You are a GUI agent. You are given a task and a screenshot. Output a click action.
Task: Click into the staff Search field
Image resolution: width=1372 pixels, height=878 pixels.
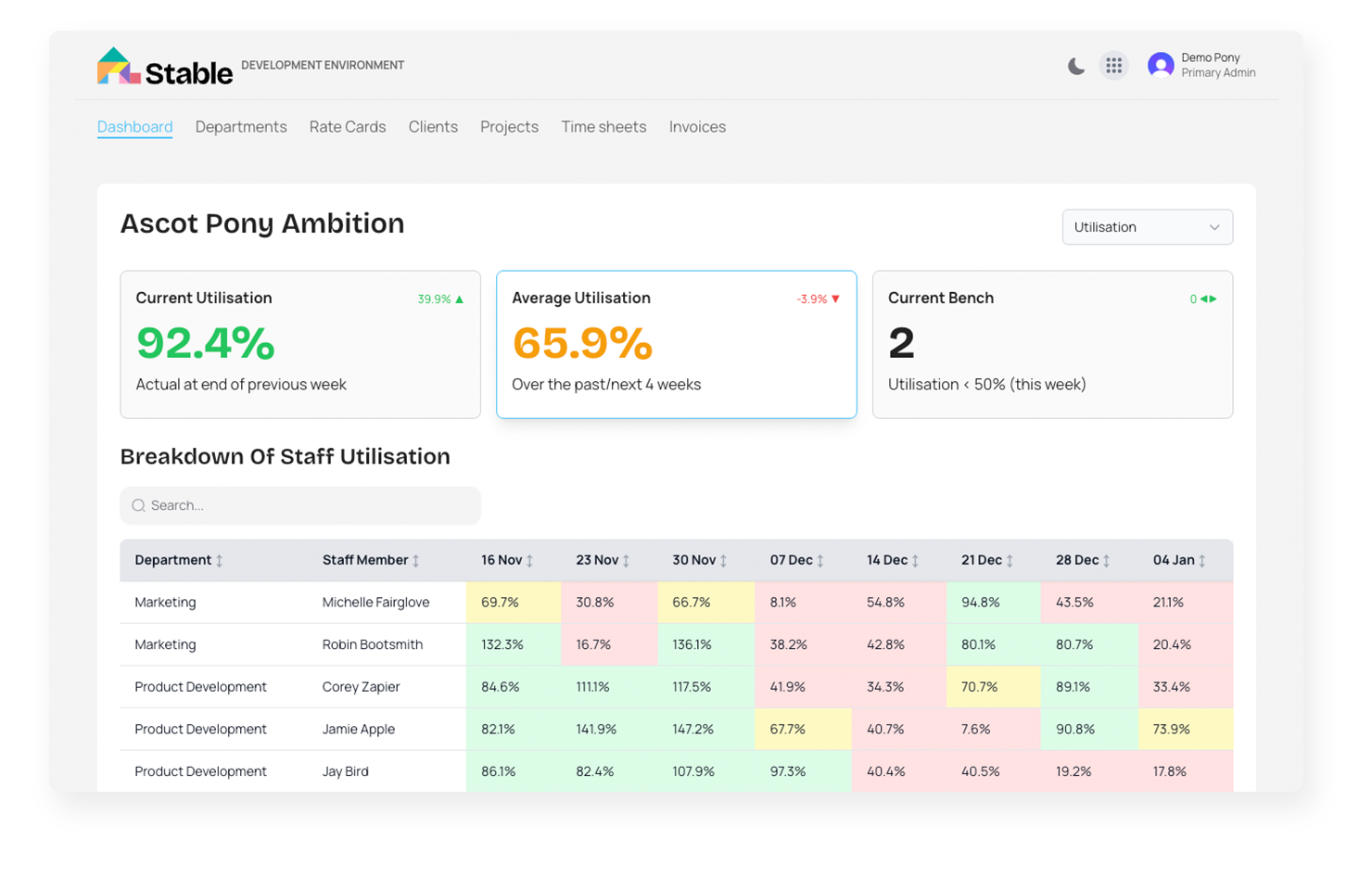point(300,505)
